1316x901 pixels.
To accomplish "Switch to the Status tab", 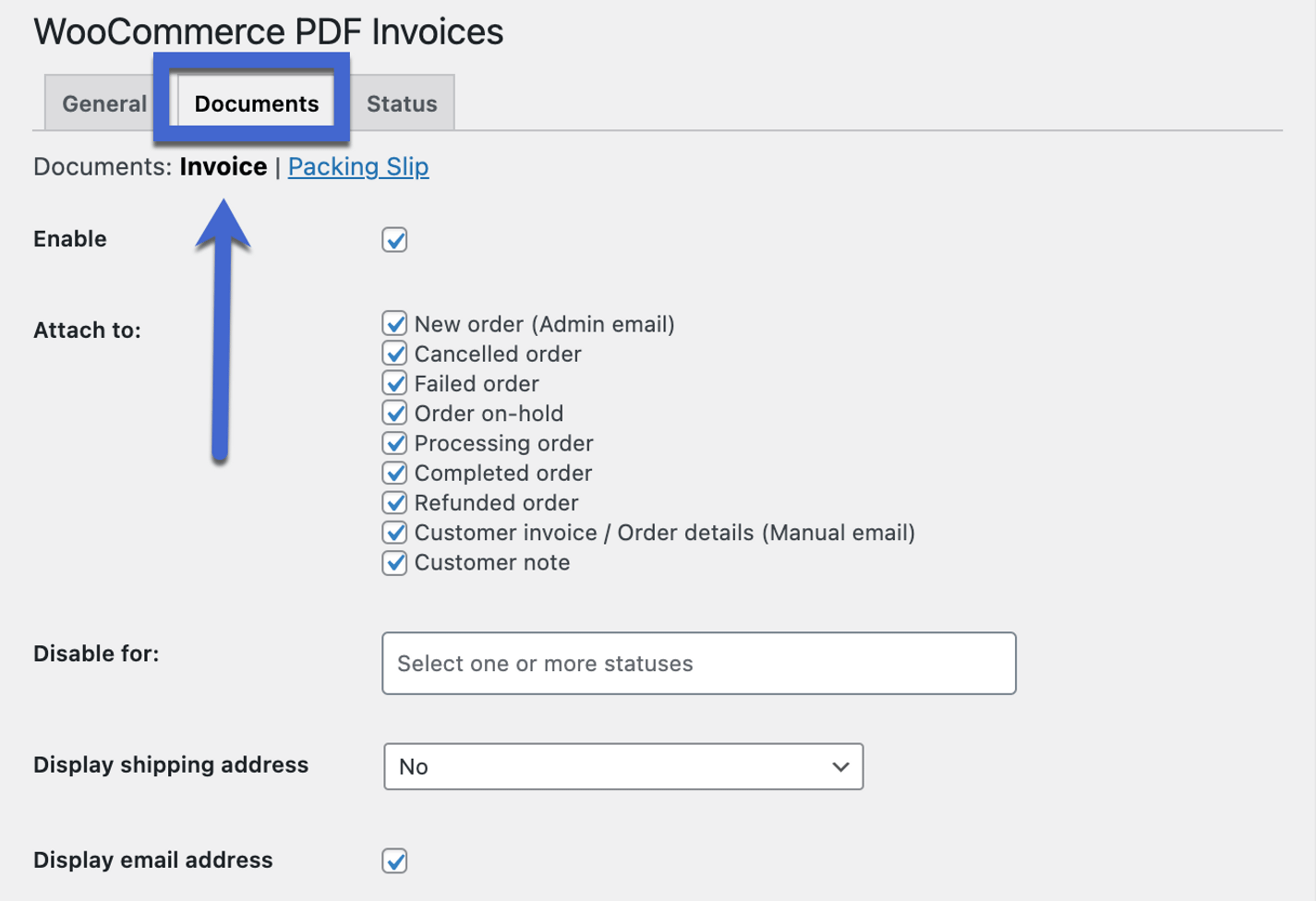I will (402, 103).
